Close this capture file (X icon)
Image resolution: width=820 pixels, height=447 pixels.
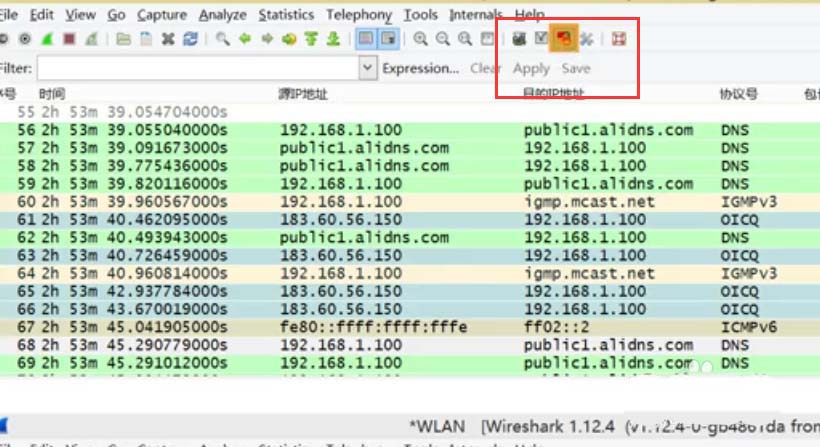tap(168, 39)
